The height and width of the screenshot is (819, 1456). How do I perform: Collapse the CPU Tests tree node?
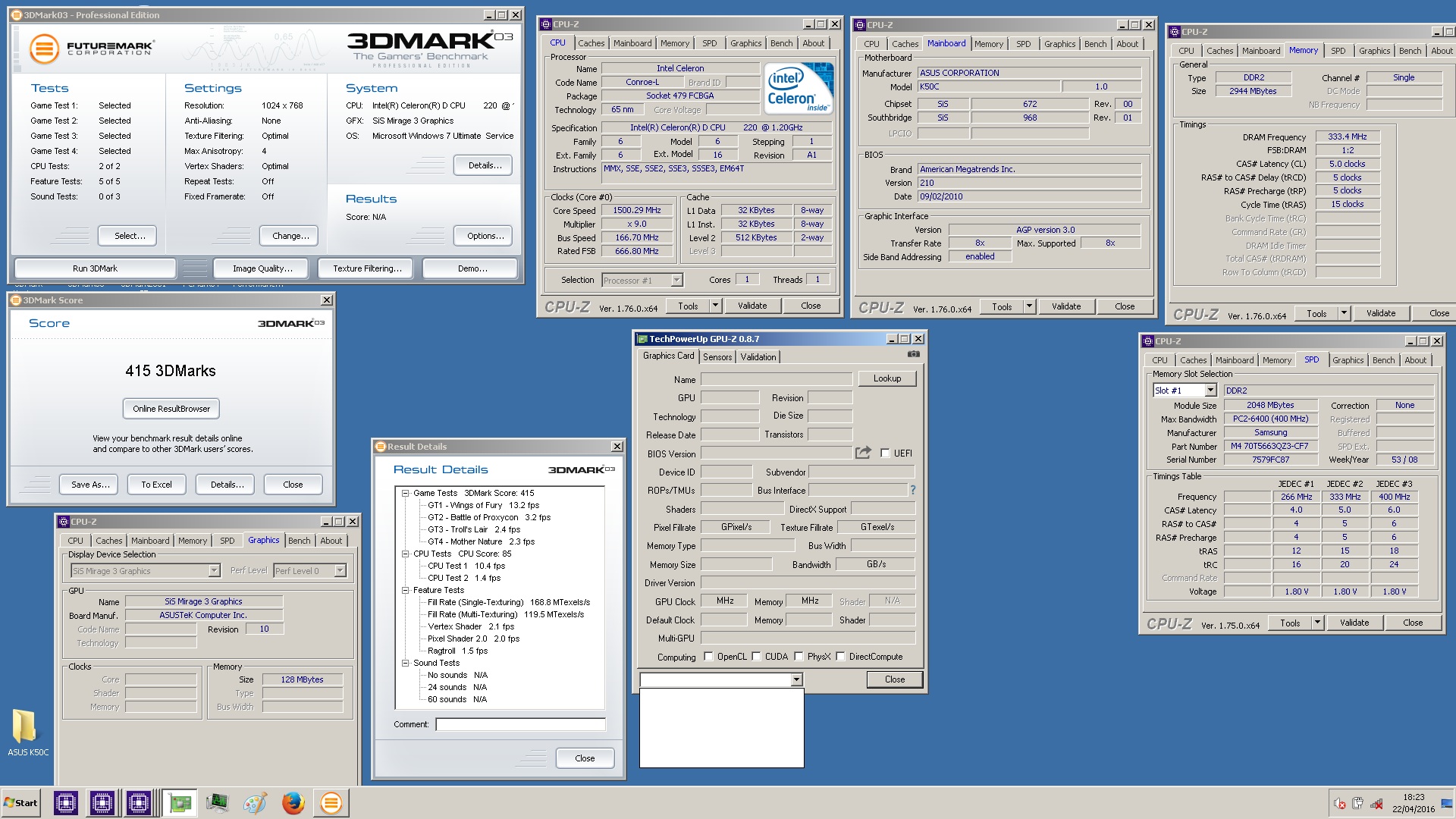point(406,554)
